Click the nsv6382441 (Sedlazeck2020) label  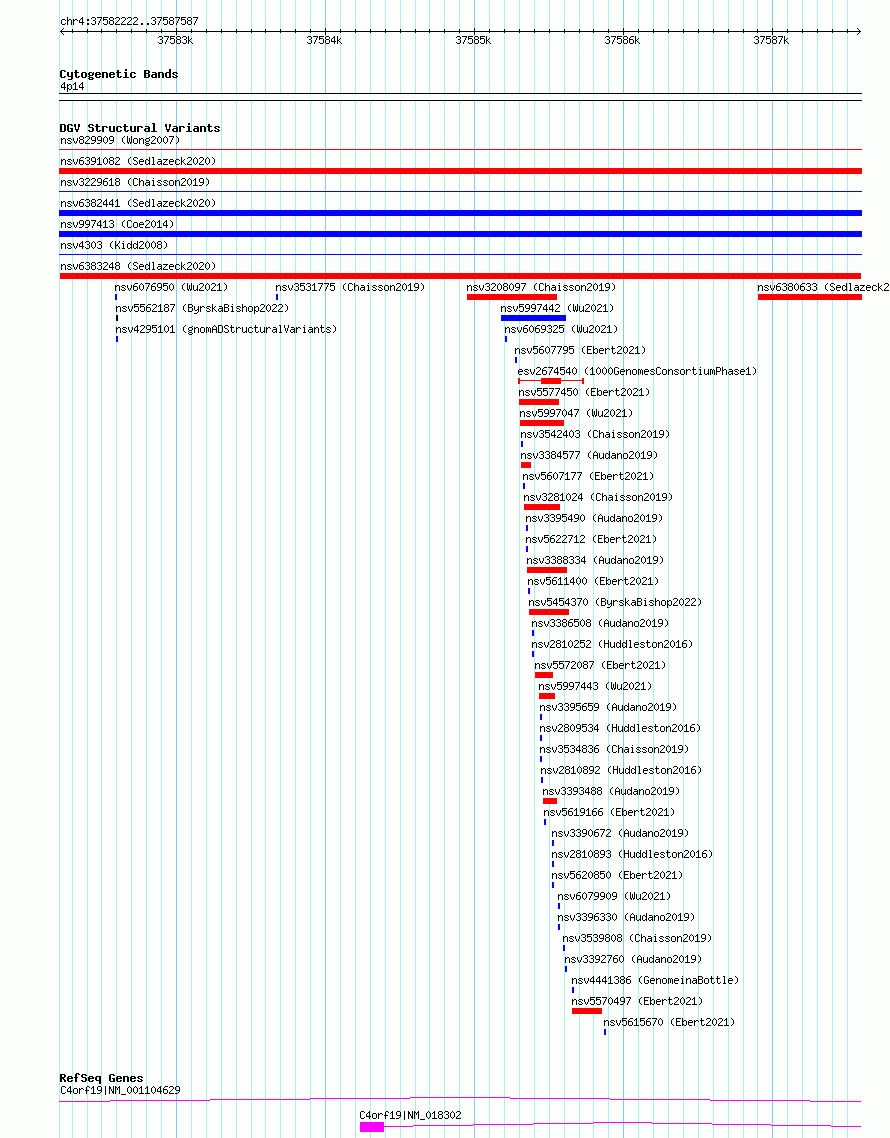138,203
